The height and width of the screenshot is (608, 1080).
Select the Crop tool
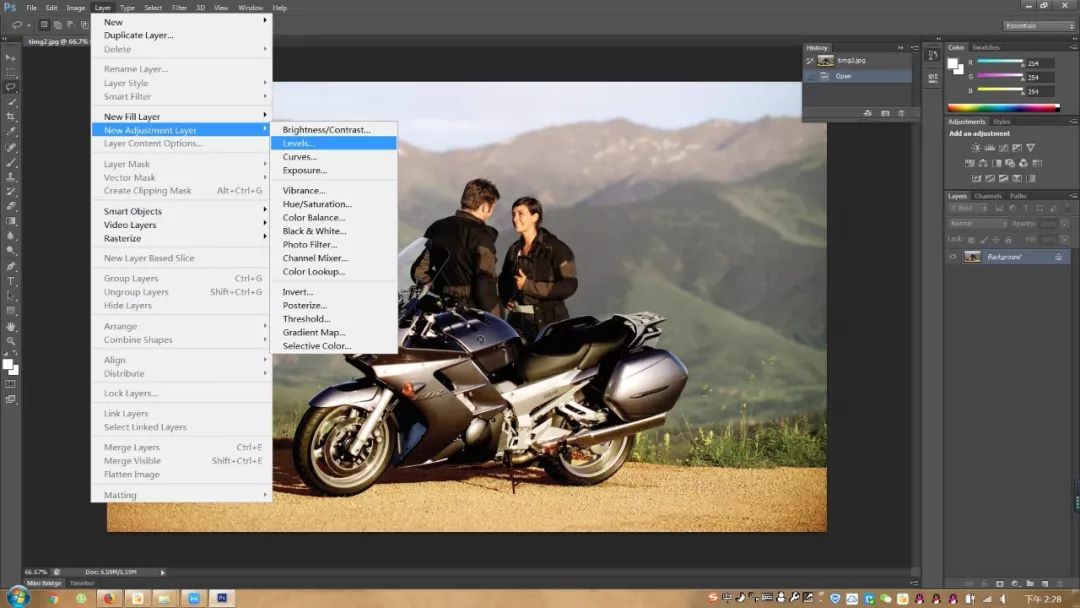click(11, 117)
